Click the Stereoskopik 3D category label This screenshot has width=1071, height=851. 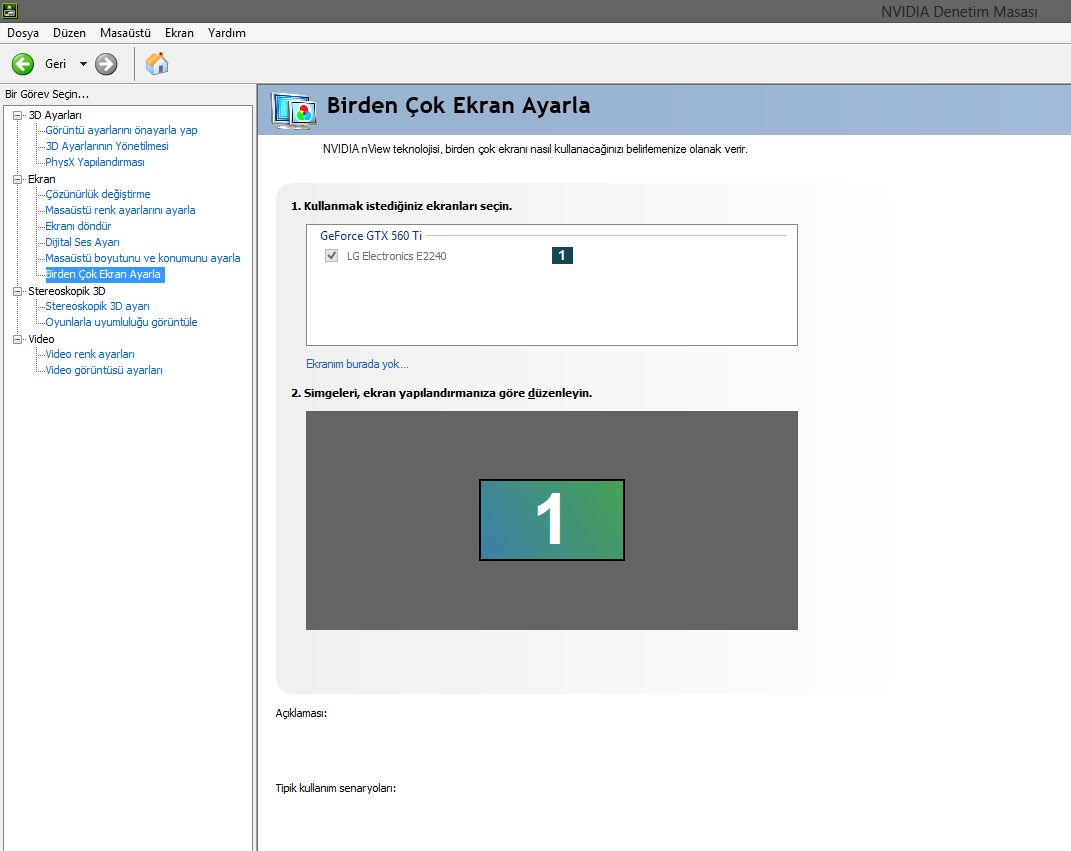(x=67, y=291)
